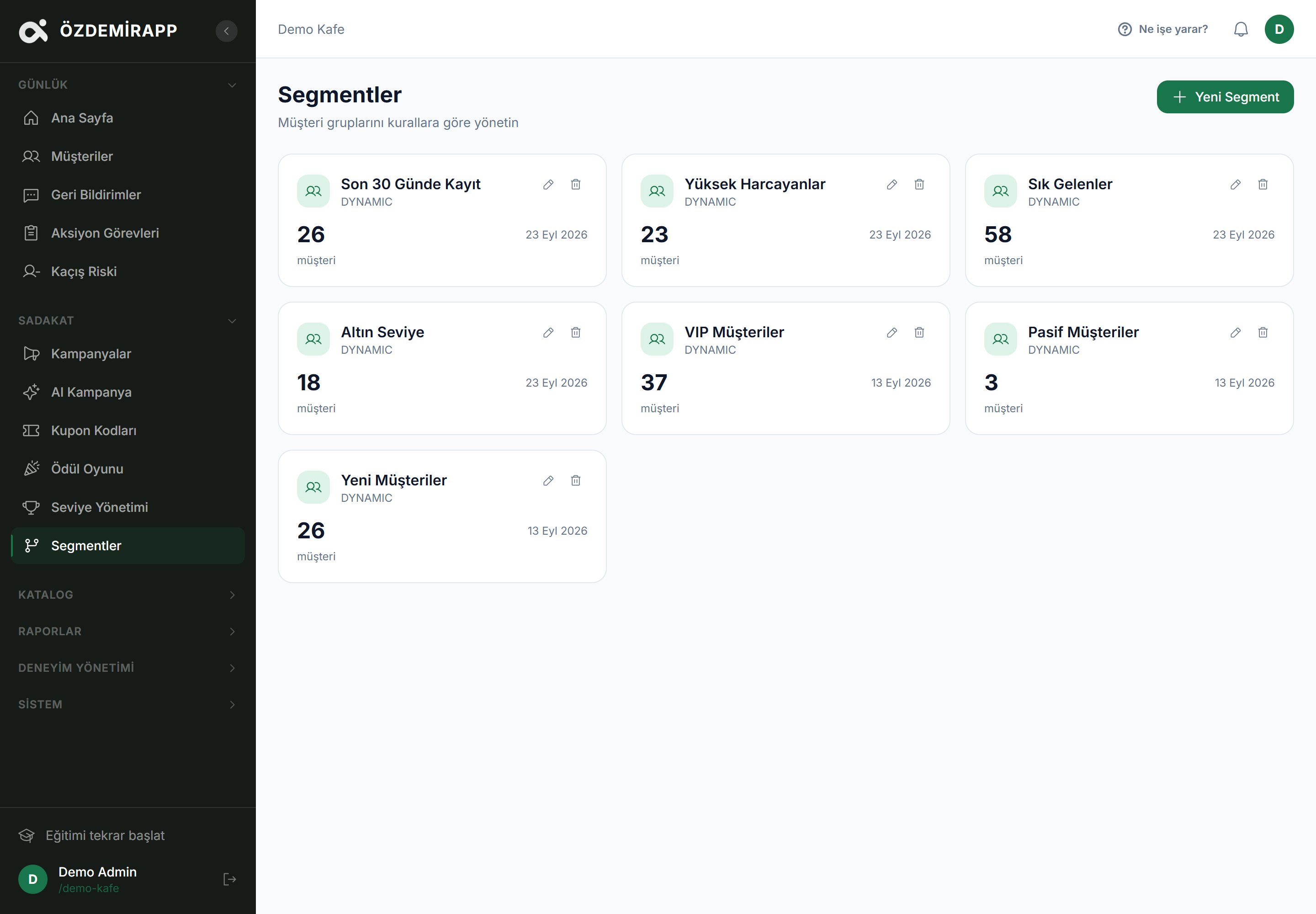Open the Müşteriler page

coord(127,156)
